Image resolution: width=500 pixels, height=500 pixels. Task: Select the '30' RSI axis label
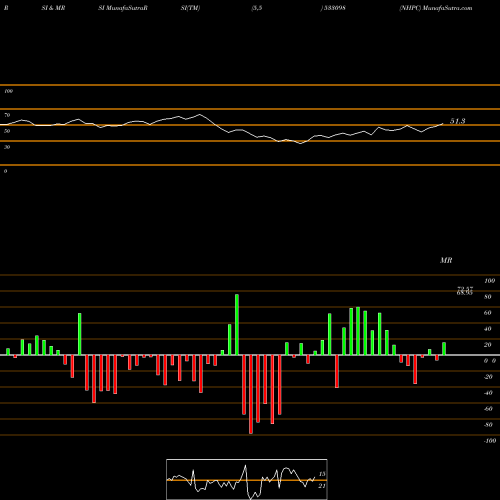click(7, 147)
